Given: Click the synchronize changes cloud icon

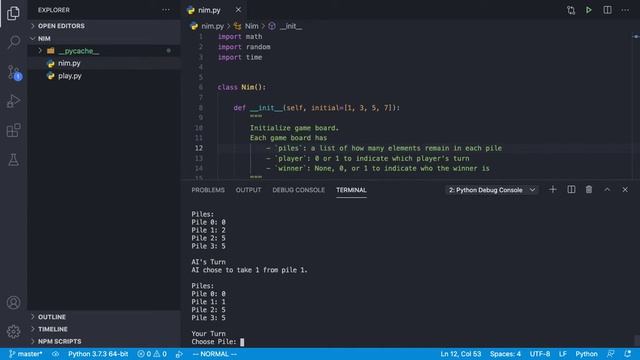Looking at the screenshot, I should point(55,354).
